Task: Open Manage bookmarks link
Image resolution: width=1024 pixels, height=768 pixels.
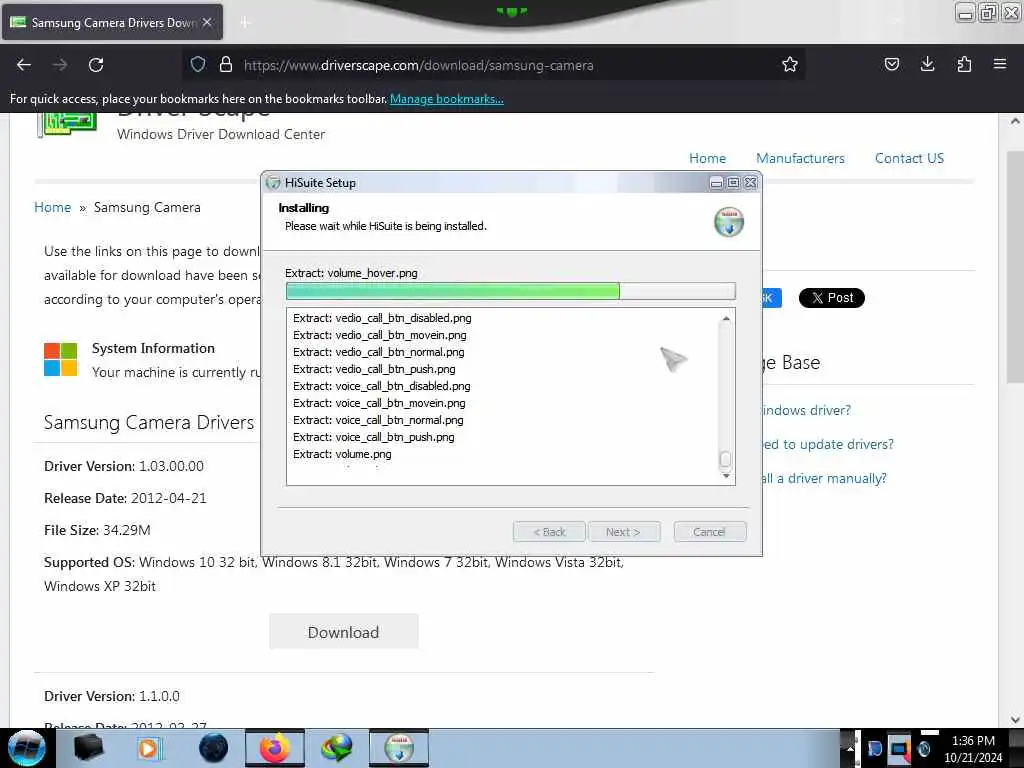Action: pyautogui.click(x=447, y=99)
